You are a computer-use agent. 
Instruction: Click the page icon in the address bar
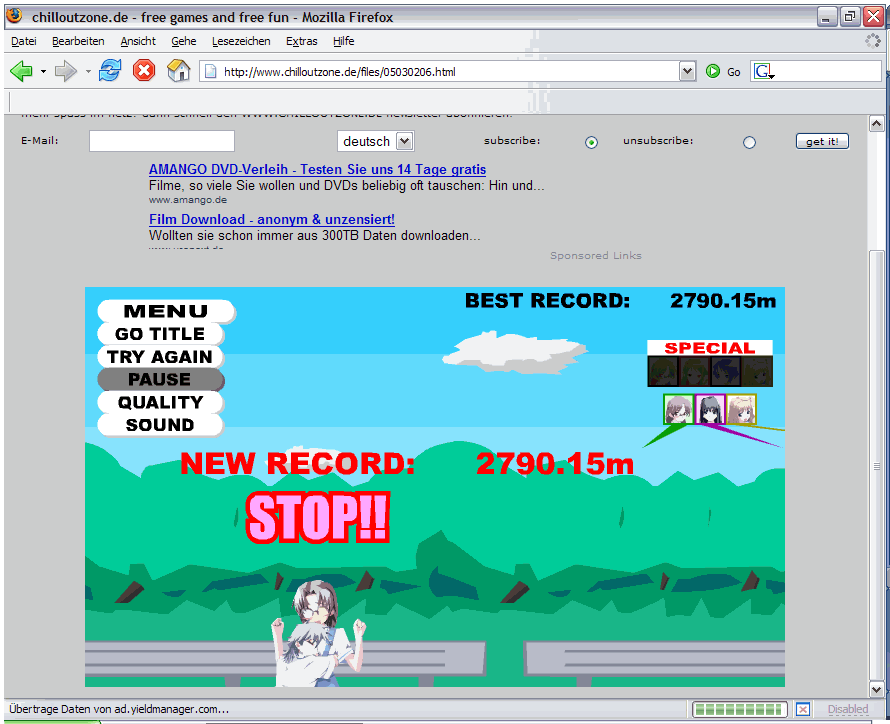click(211, 71)
